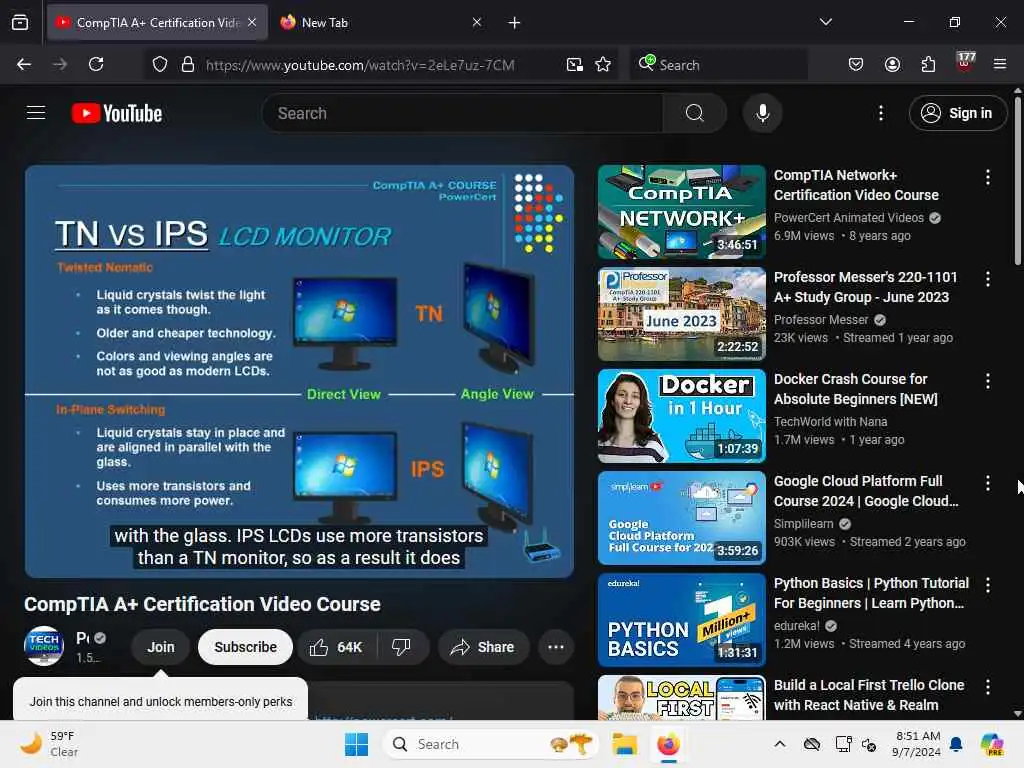Go back with Firefox back arrow
The image size is (1024, 768).
coord(24,64)
